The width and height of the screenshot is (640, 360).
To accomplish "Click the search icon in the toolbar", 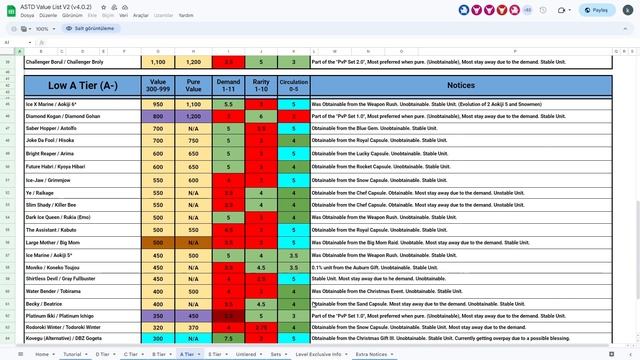I will pos(14,29).
